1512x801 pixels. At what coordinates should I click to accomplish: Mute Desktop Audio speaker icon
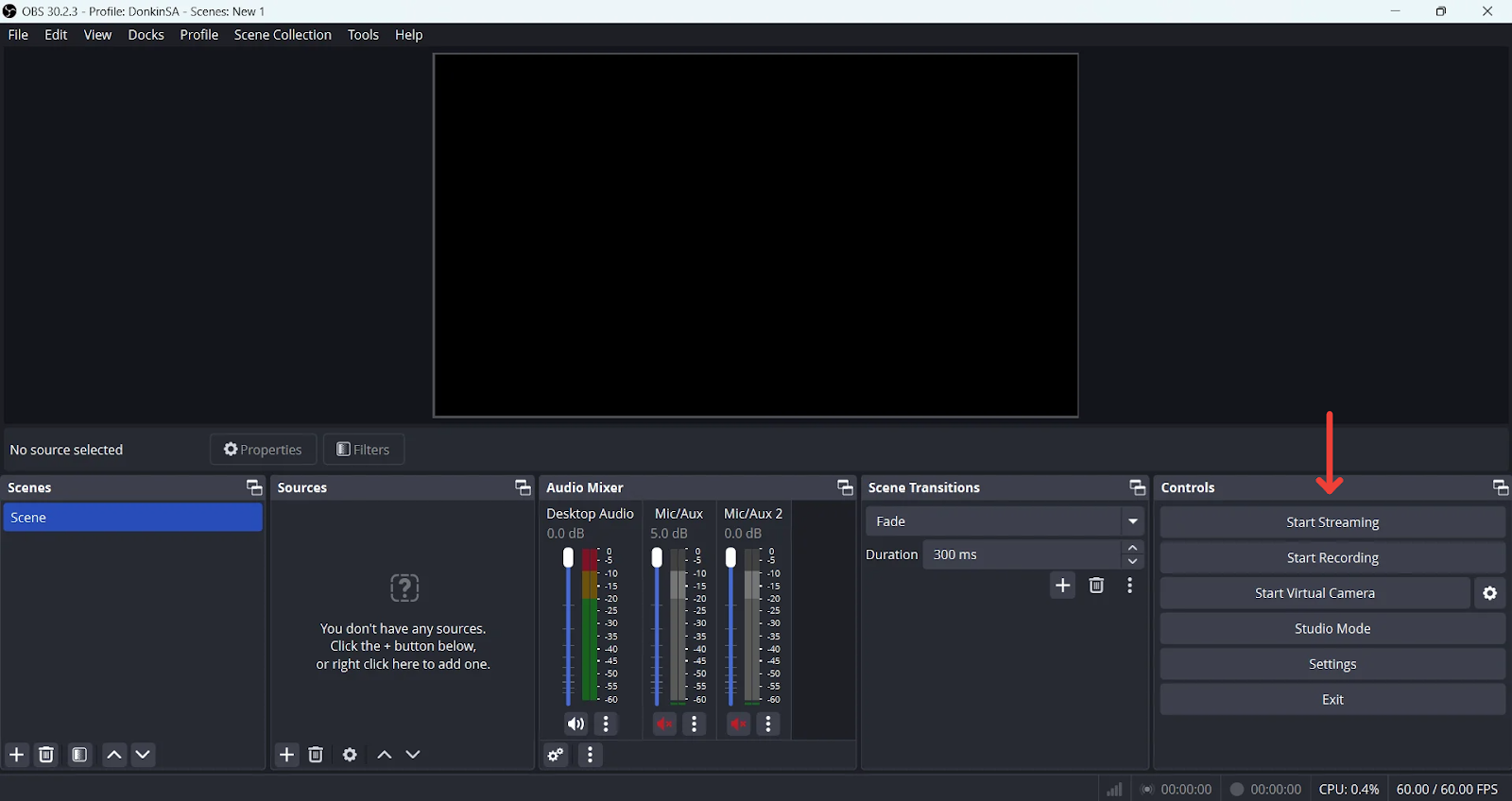(576, 724)
